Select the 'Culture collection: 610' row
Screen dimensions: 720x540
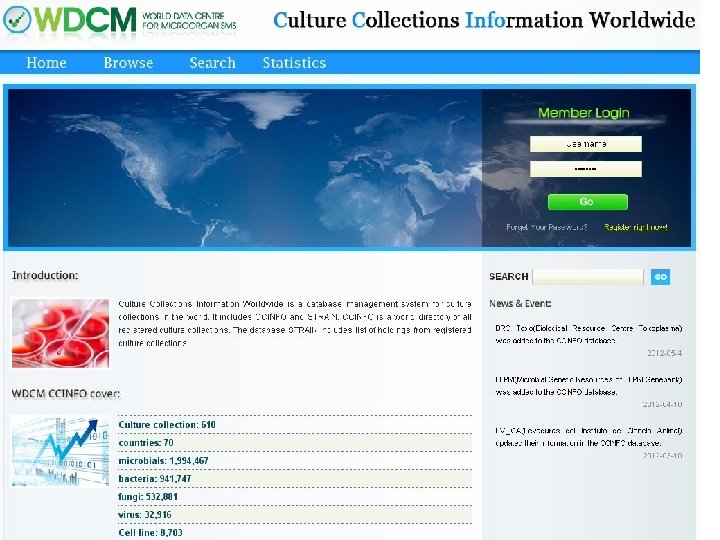(295, 425)
